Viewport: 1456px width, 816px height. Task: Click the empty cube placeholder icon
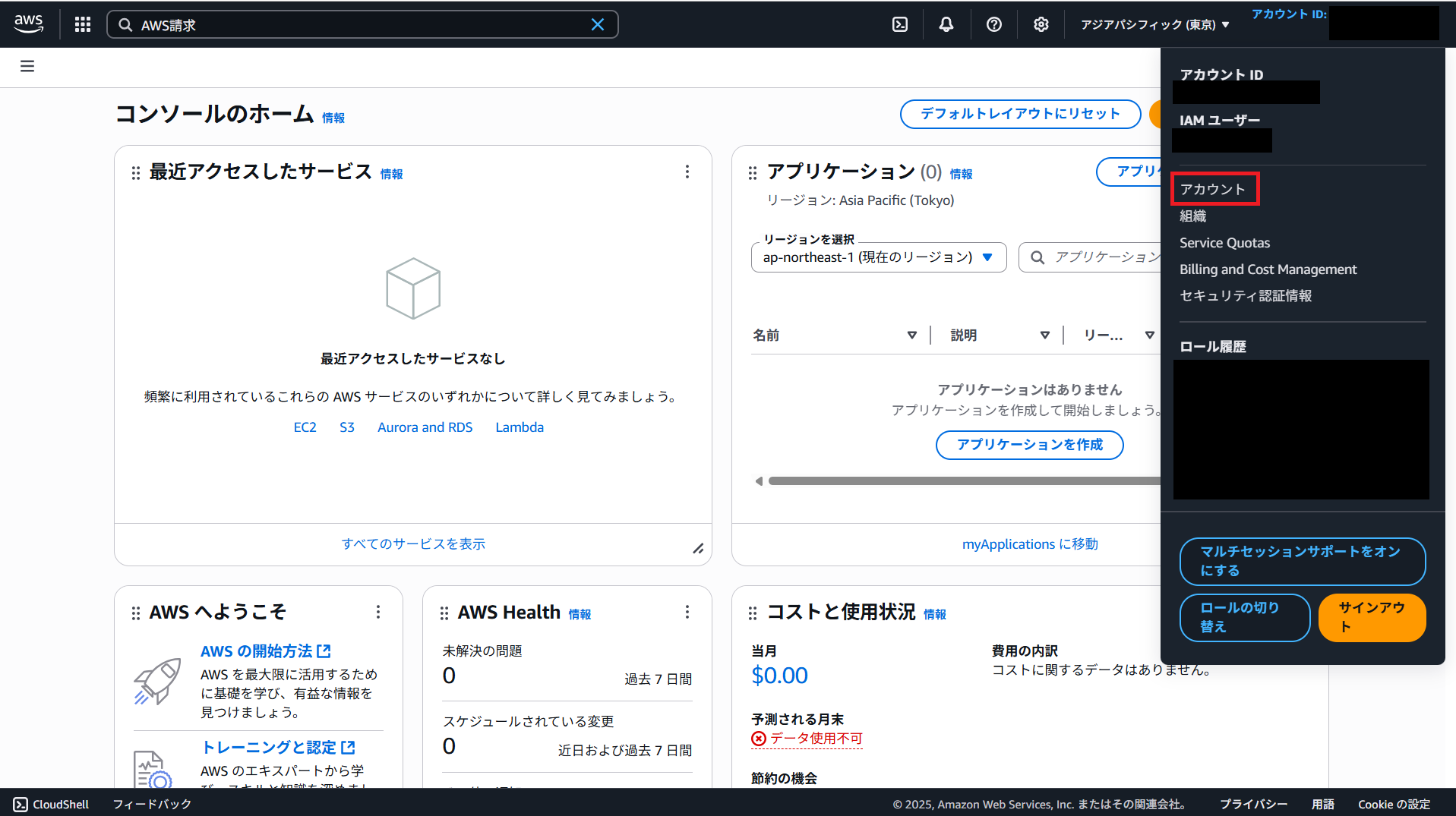pos(413,288)
